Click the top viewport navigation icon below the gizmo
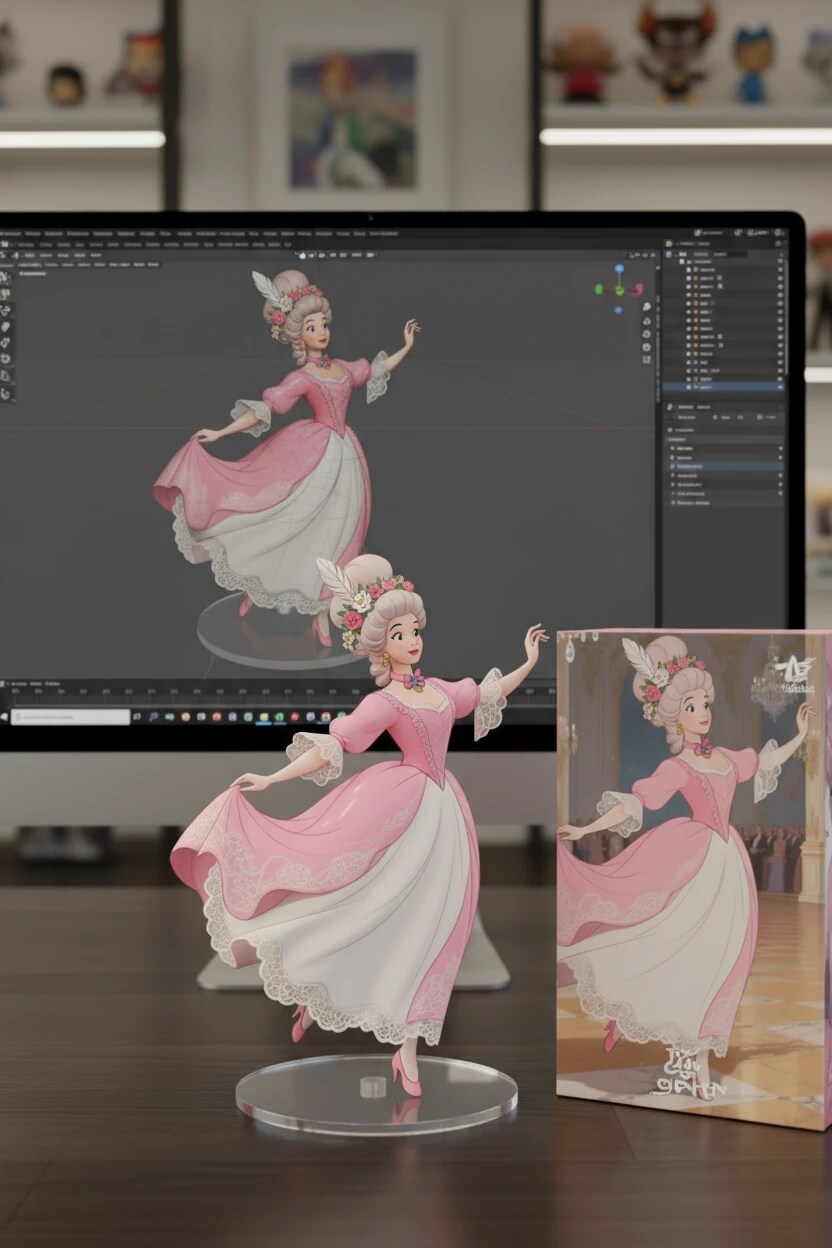This screenshot has height=1248, width=832. (647, 306)
